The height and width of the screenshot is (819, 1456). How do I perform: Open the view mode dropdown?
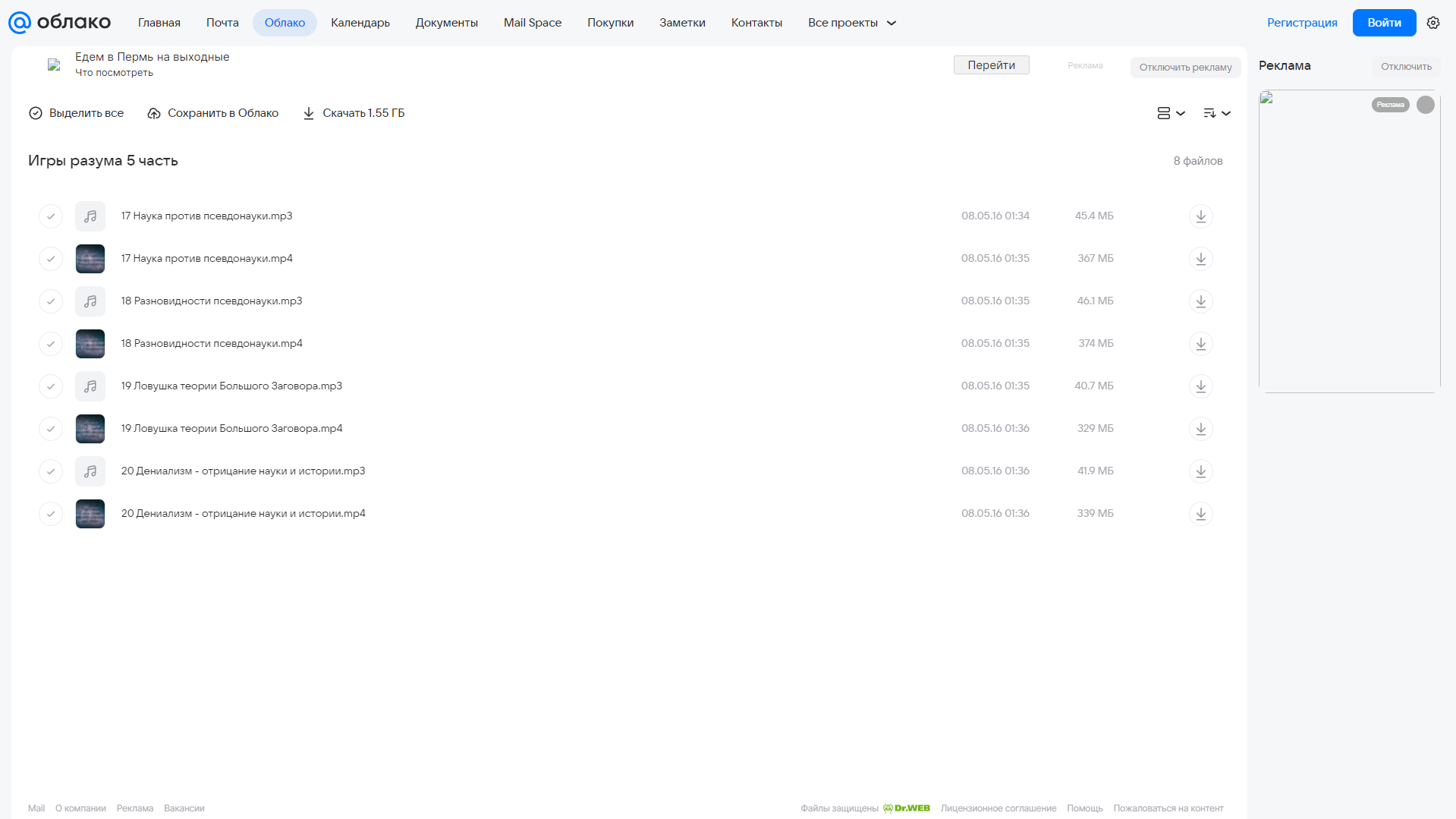[1171, 113]
